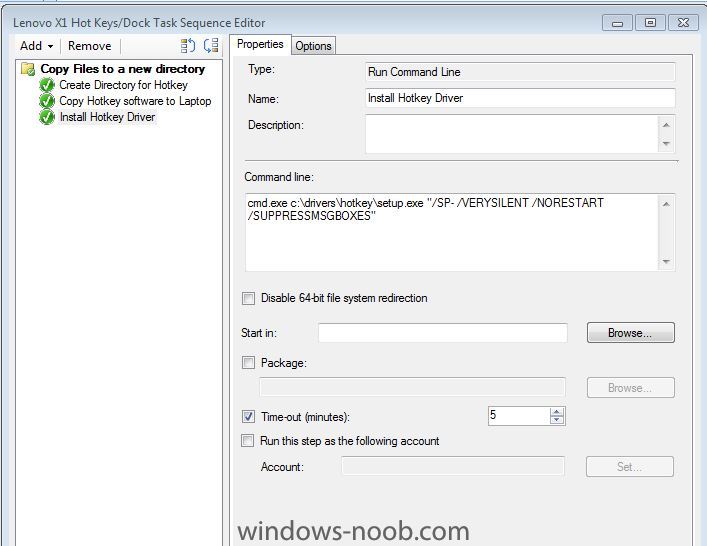Check the Package checkbox

tap(248, 363)
